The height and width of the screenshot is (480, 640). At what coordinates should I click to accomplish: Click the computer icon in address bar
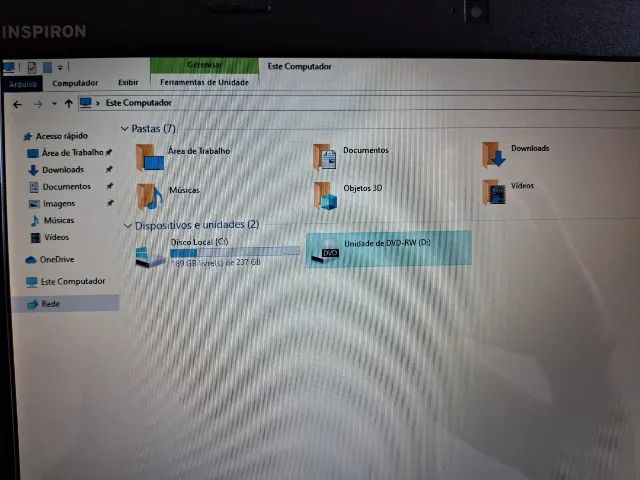pyautogui.click(x=86, y=102)
